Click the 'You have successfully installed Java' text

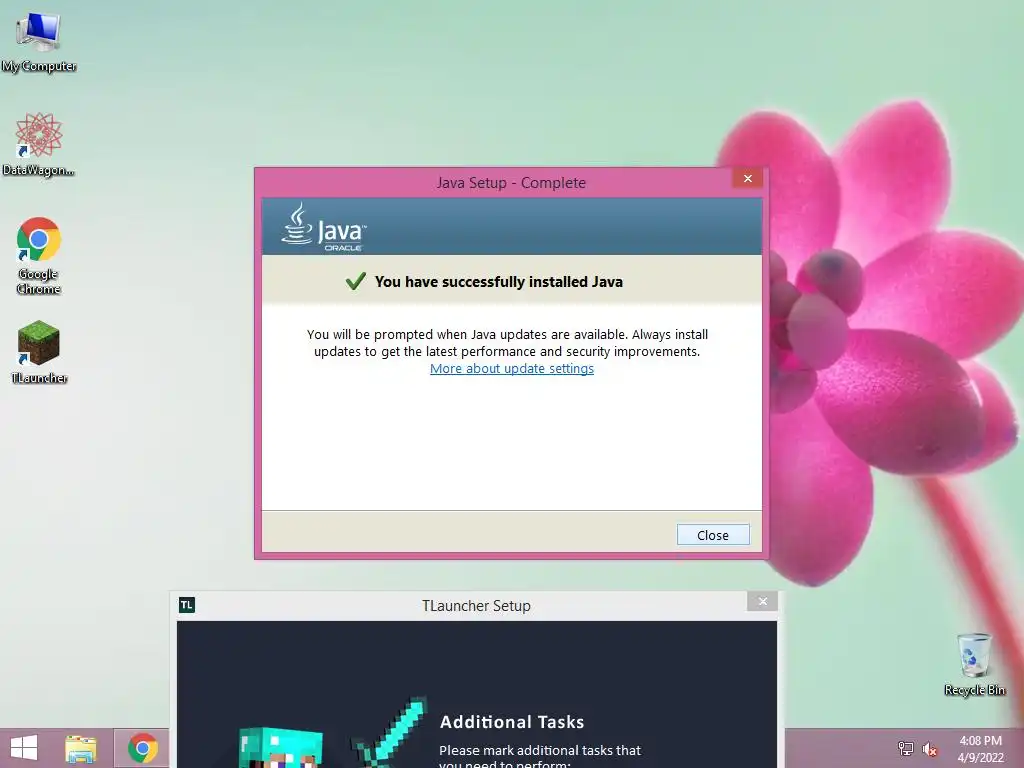tap(499, 282)
